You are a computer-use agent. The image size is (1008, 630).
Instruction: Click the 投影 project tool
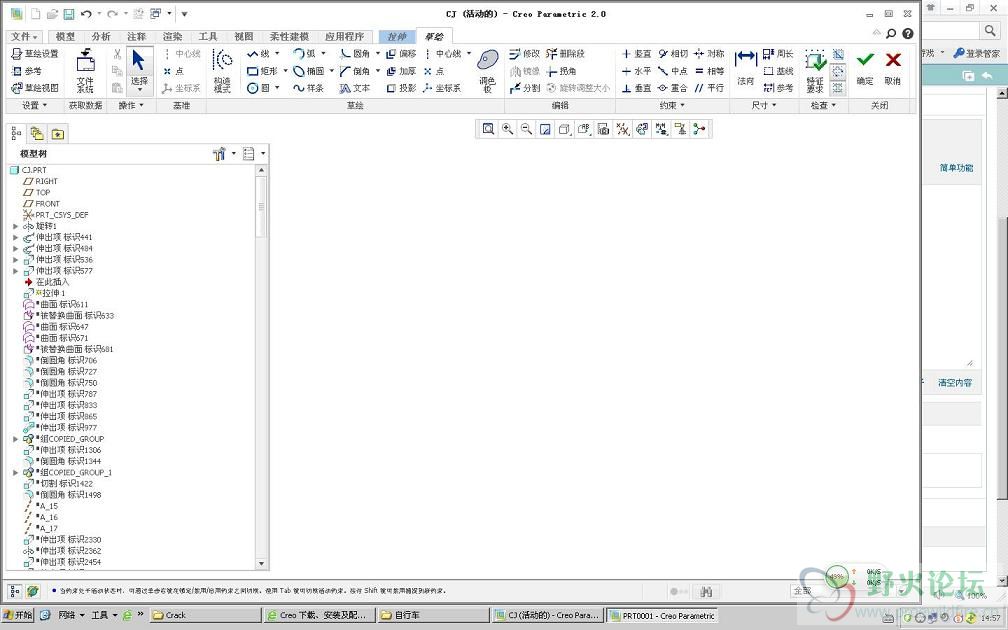coord(402,87)
